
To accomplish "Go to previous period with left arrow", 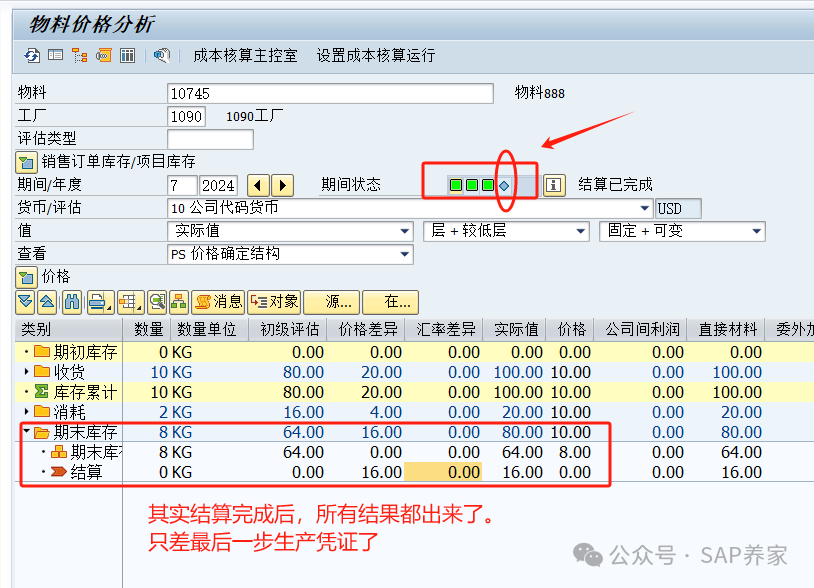I will [259, 185].
